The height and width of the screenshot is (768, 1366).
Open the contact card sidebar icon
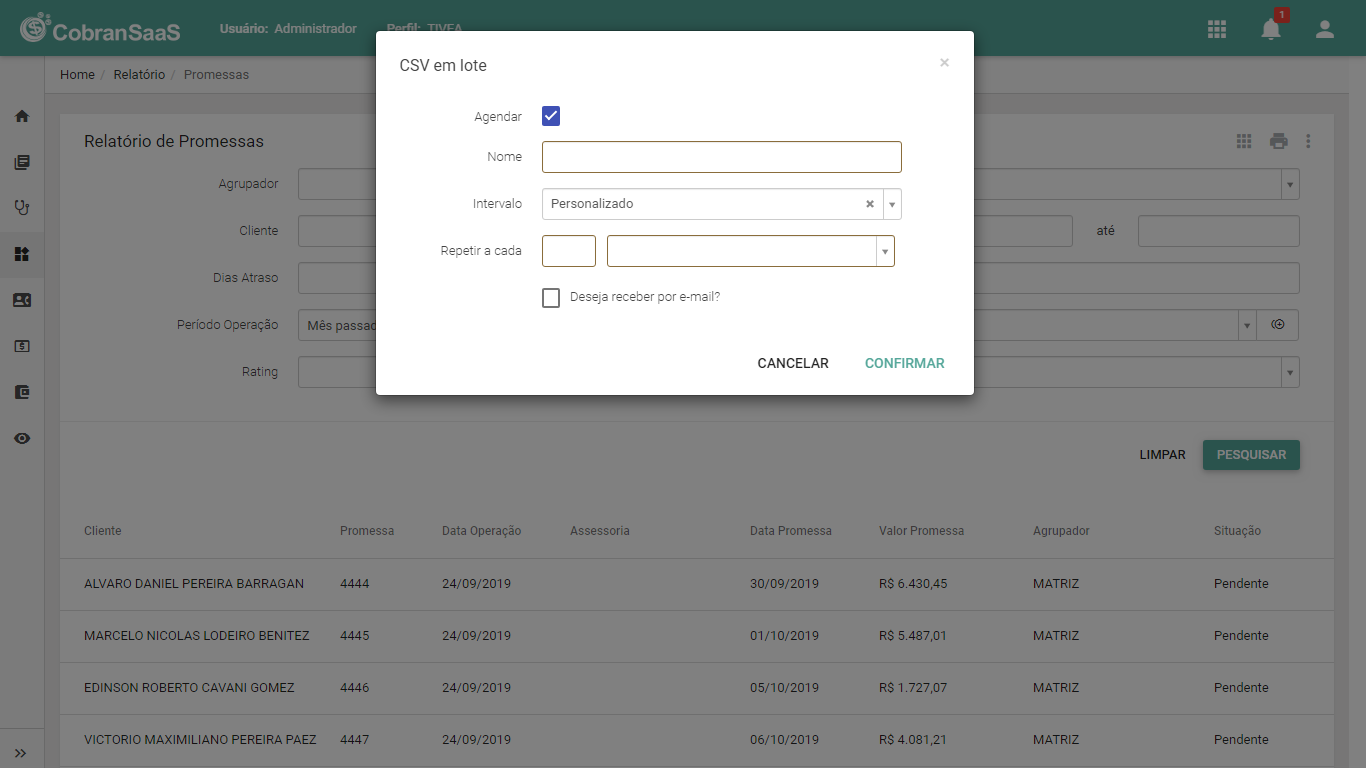click(x=22, y=300)
